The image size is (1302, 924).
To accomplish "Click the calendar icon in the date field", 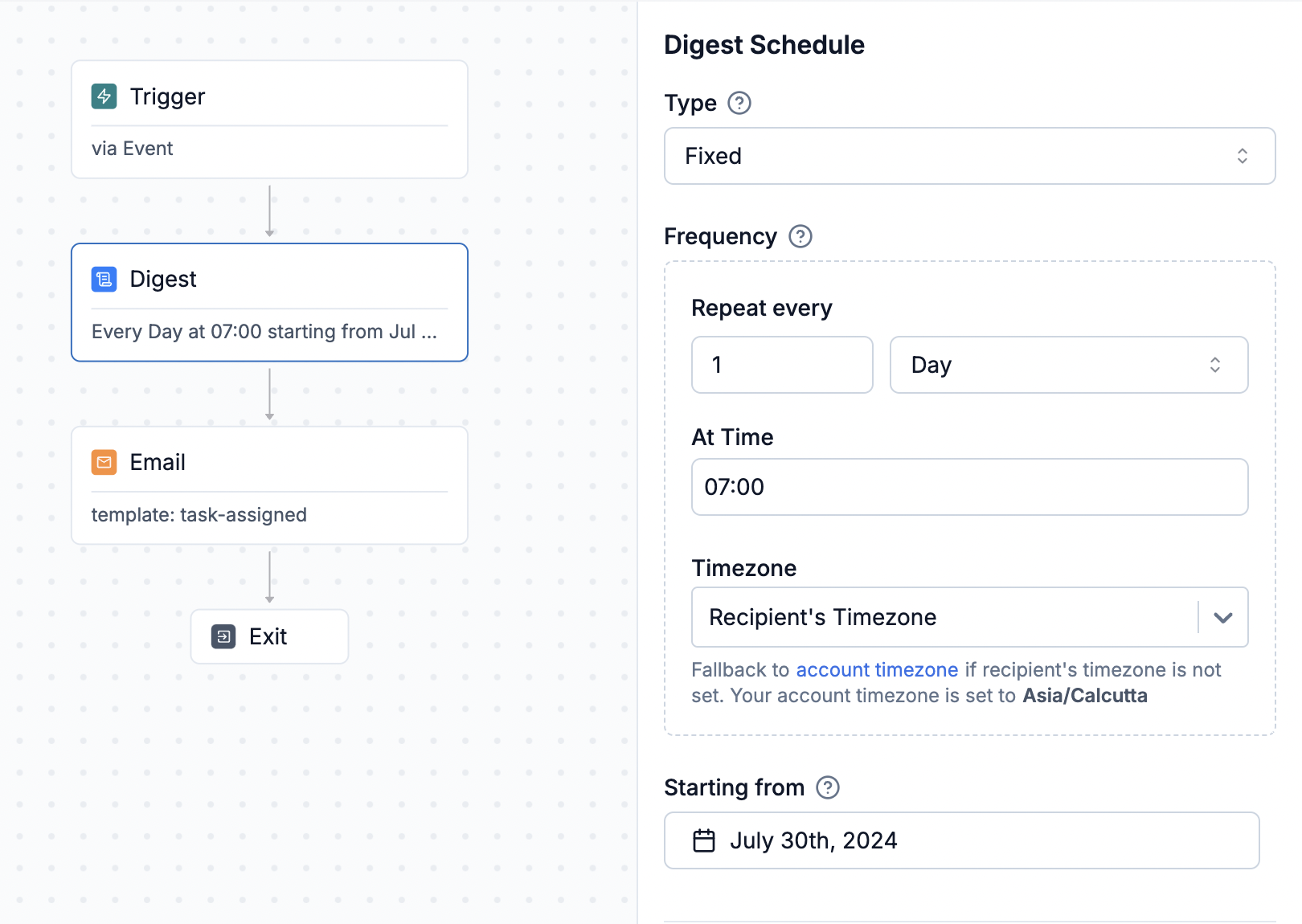I will pos(704,840).
